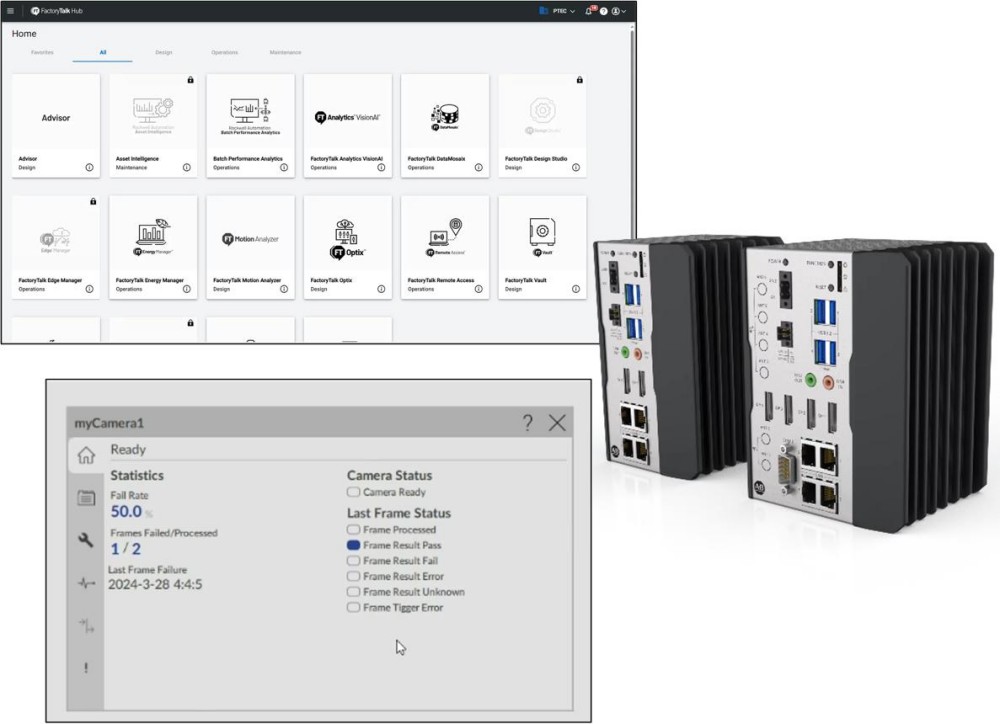Open the user account menu
The height and width of the screenshot is (724, 1000).
click(619, 11)
